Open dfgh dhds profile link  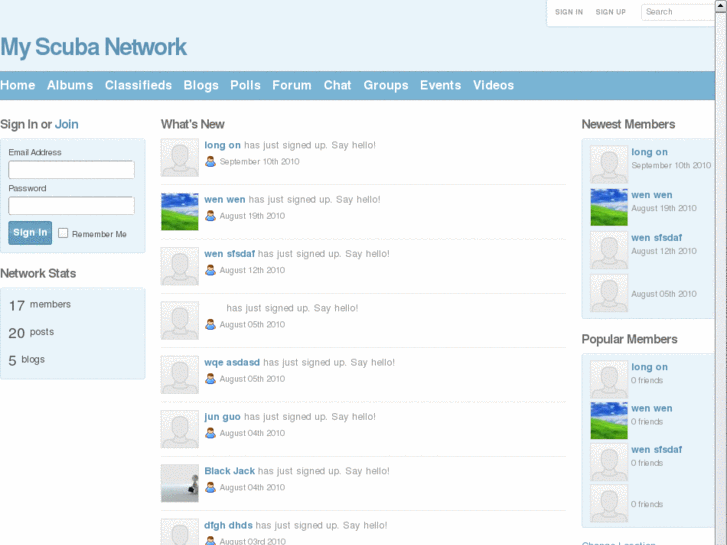point(229,525)
